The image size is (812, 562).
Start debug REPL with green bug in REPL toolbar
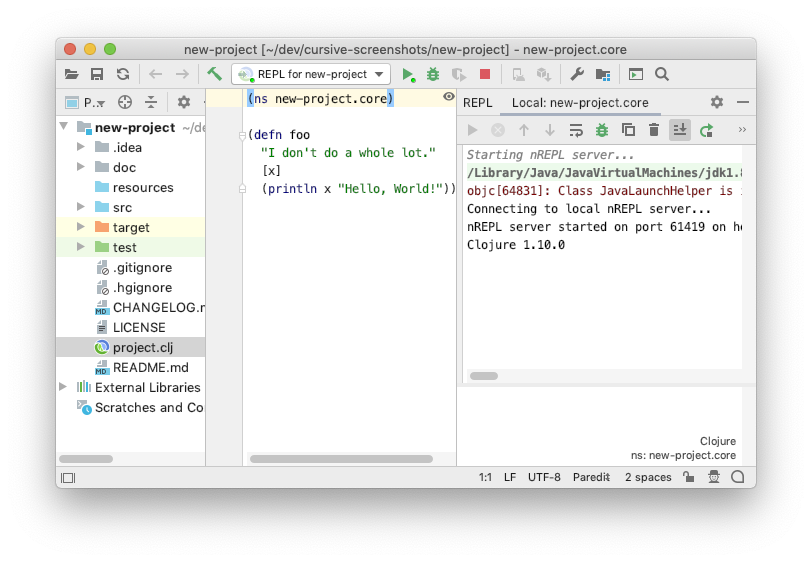(602, 130)
